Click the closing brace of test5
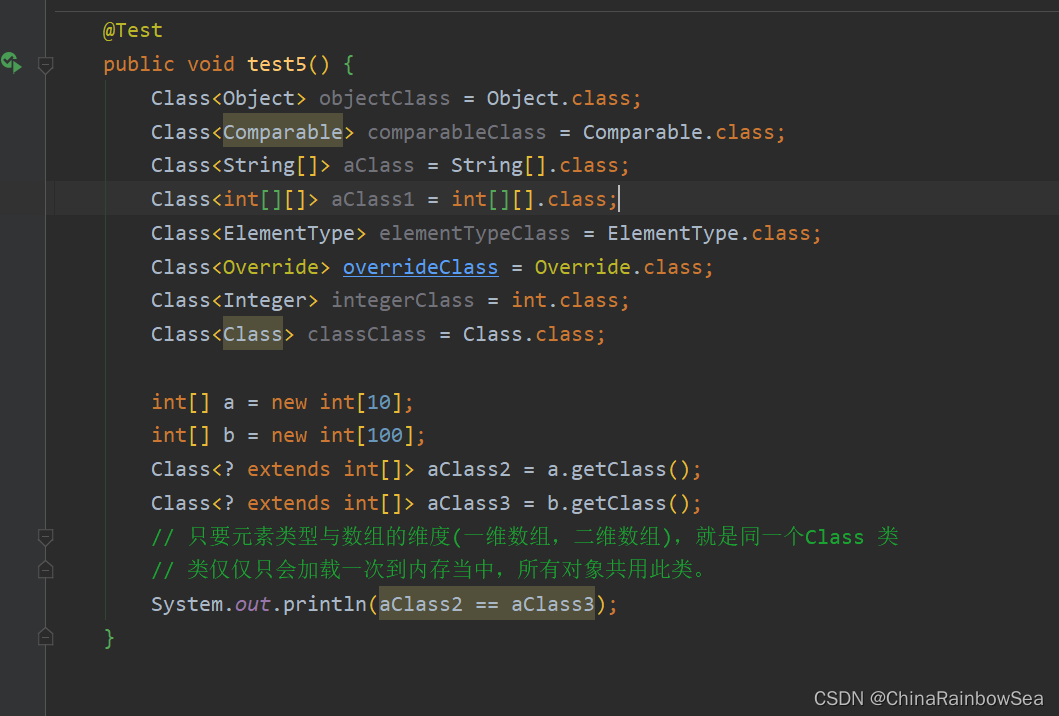The height and width of the screenshot is (716, 1059). click(x=109, y=638)
